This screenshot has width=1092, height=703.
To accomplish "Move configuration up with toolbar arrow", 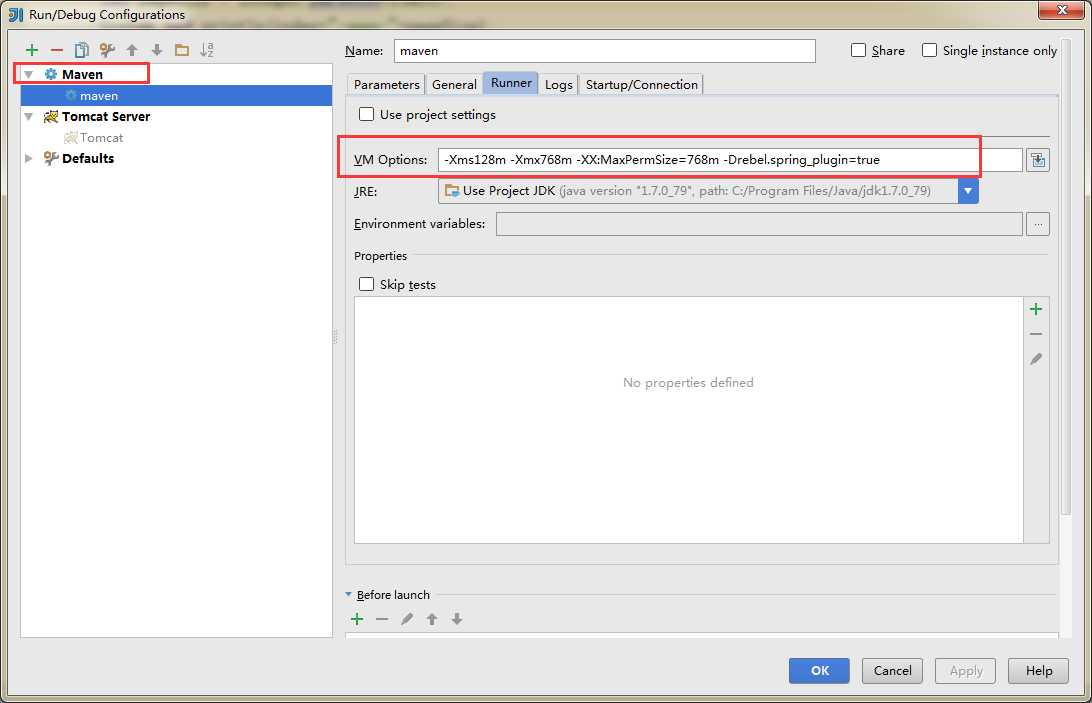I will point(132,50).
